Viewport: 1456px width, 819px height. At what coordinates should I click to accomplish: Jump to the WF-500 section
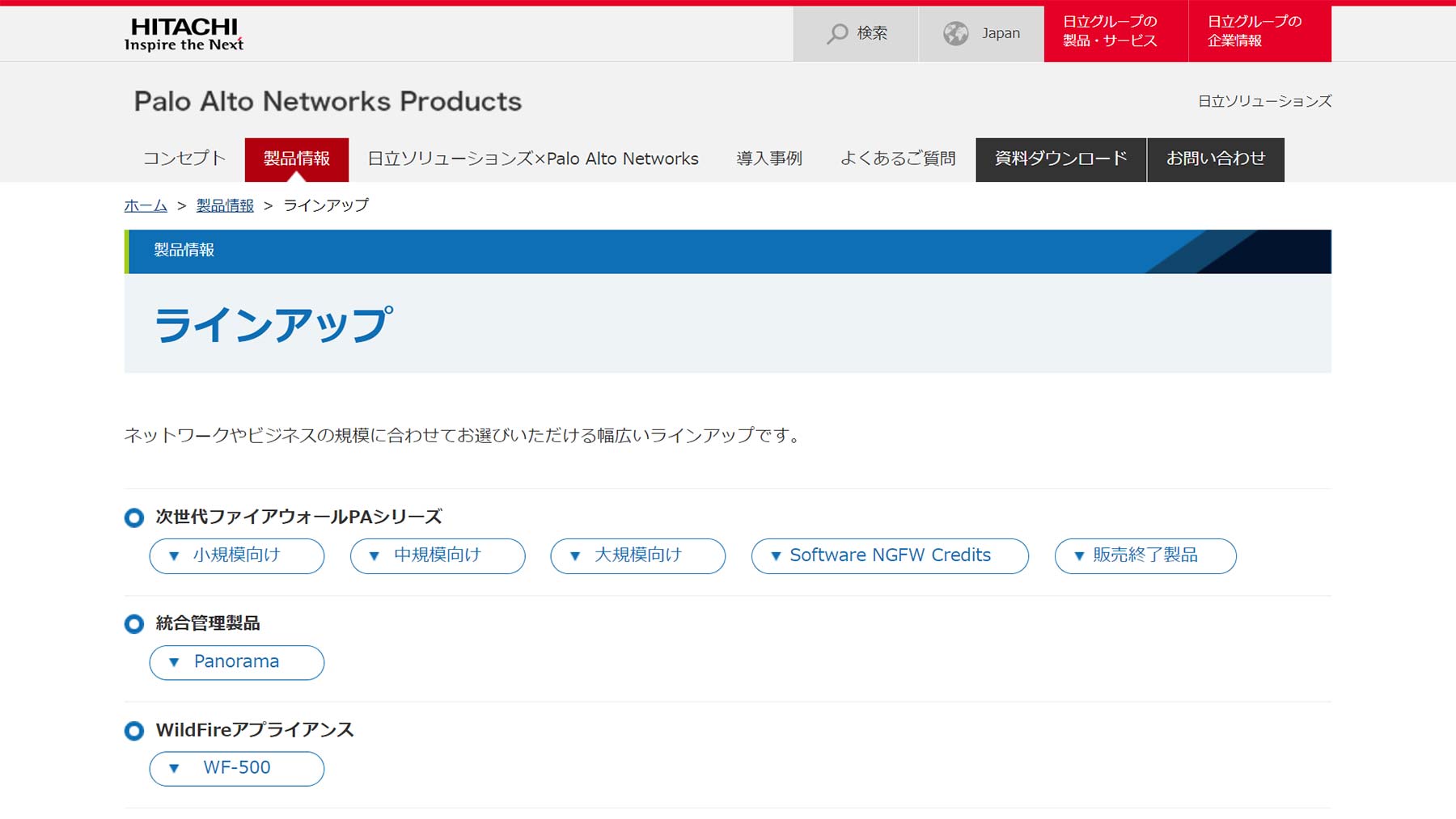click(237, 768)
